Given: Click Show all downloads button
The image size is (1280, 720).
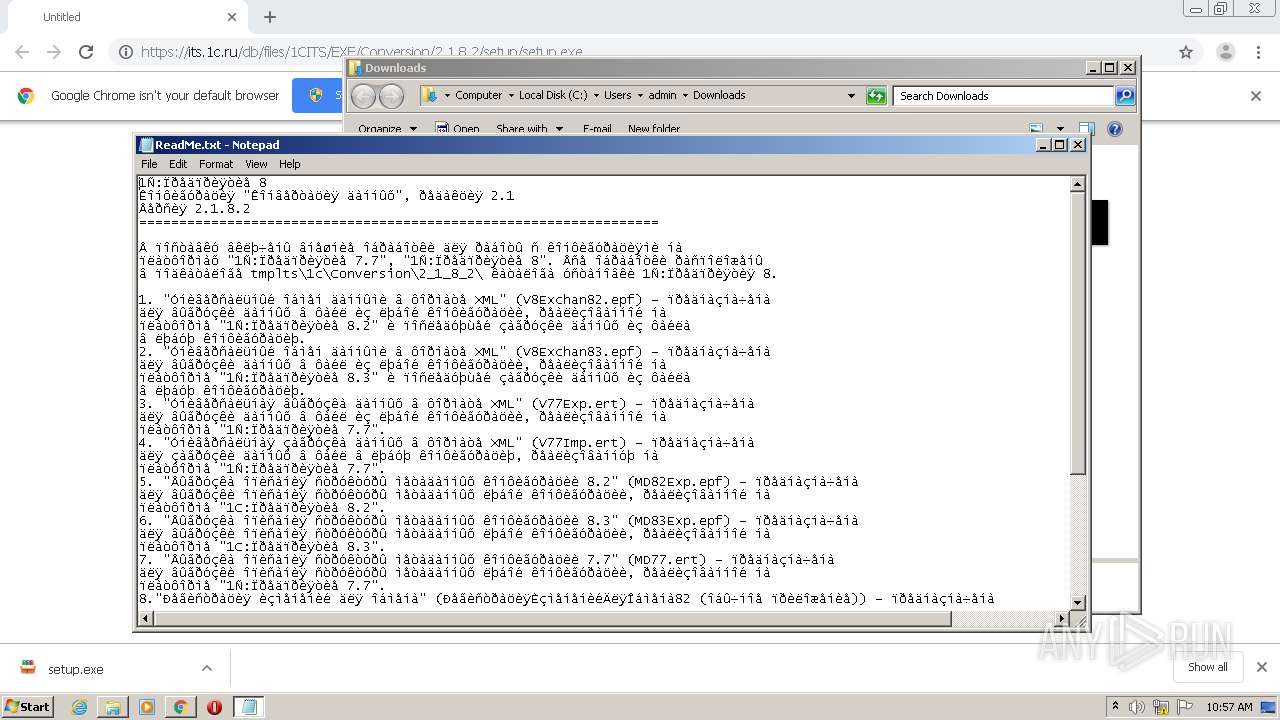Looking at the screenshot, I should [x=1208, y=667].
